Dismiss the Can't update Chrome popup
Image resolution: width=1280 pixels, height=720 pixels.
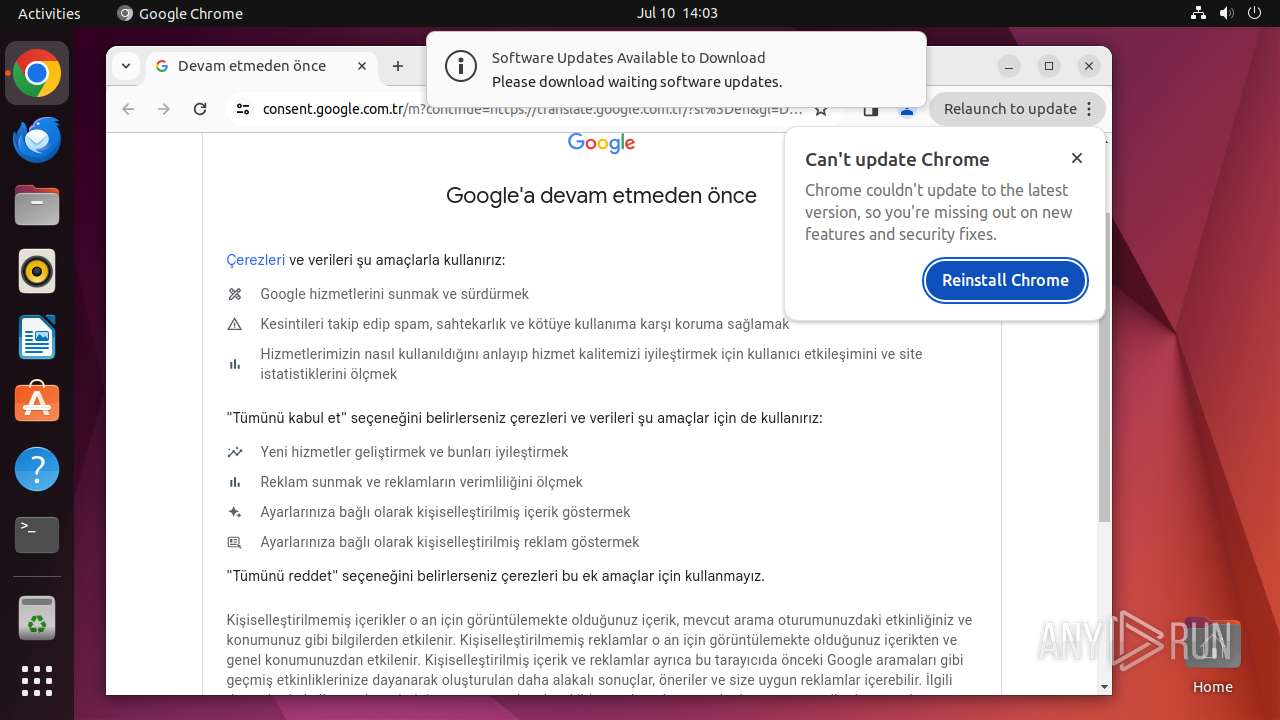point(1077,158)
